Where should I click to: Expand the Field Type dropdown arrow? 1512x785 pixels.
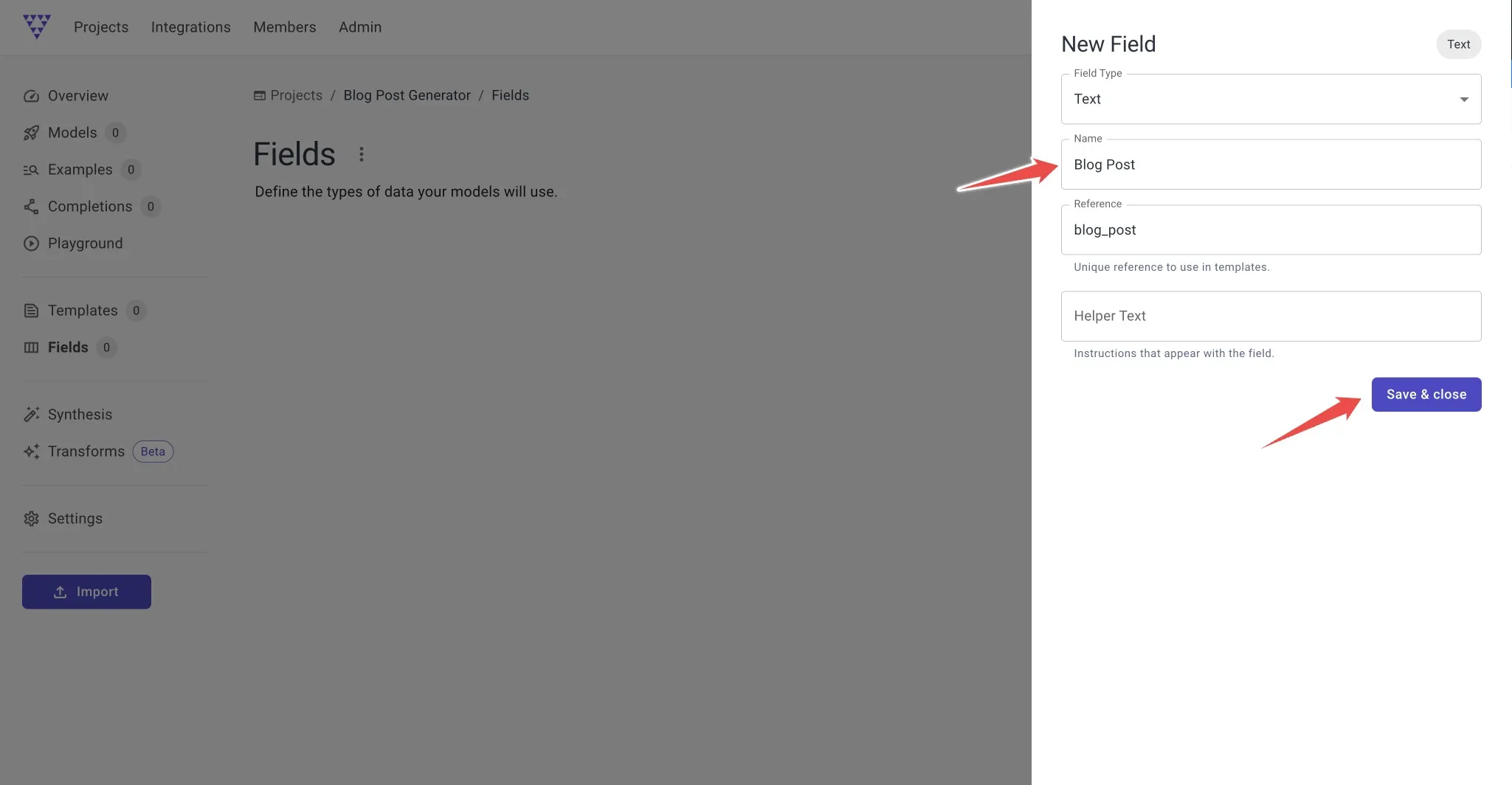[1464, 100]
